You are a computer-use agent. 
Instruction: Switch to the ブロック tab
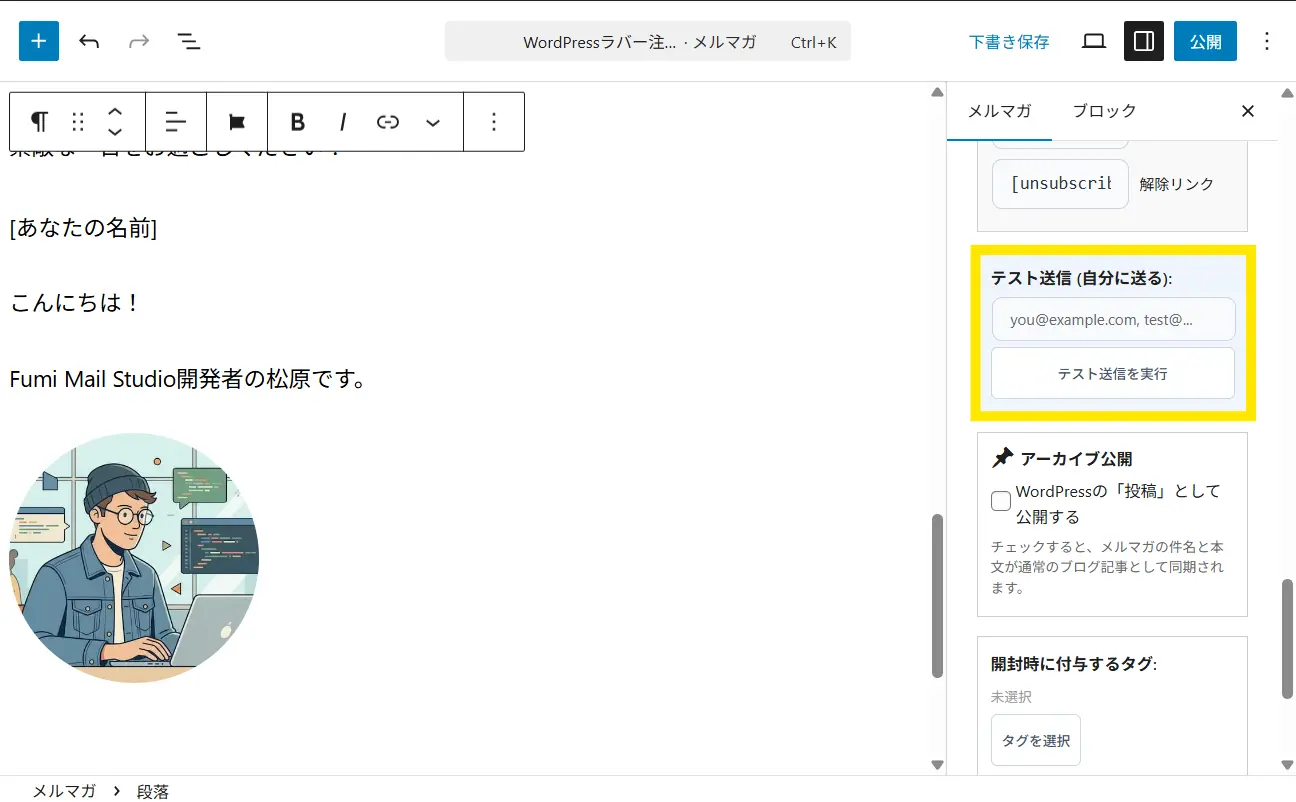1104,111
